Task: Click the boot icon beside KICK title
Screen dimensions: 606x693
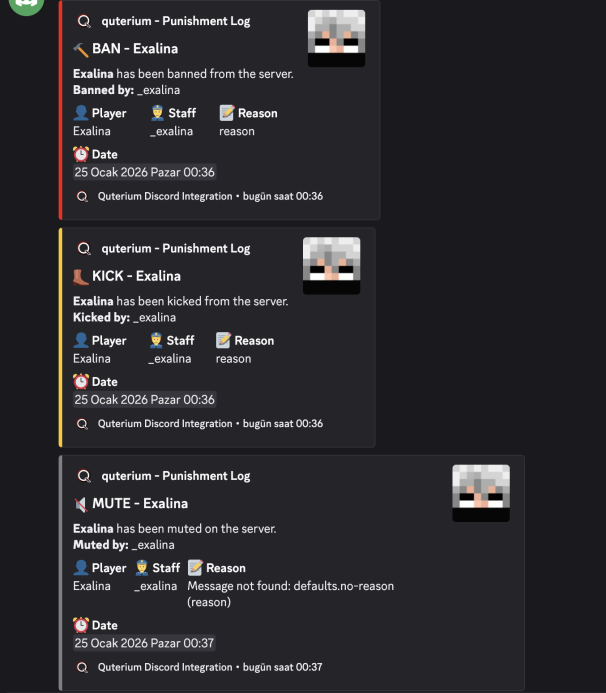Action: point(81,276)
